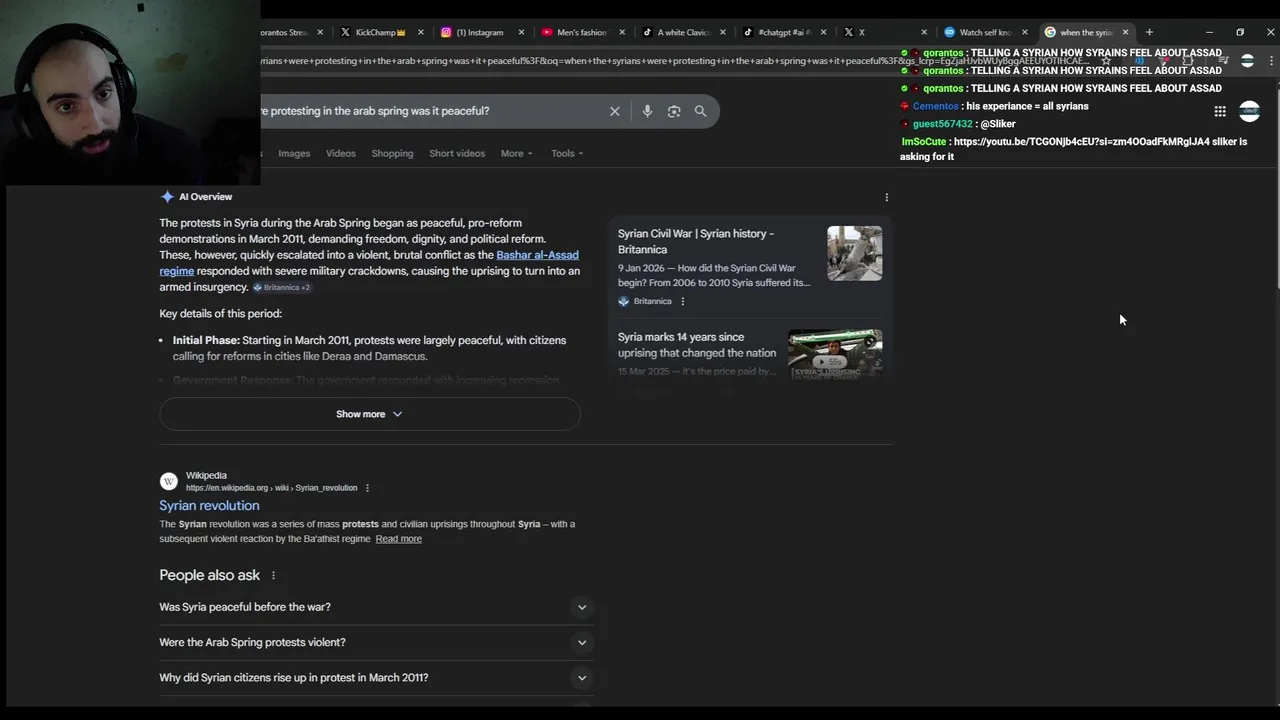Close the #chatgpt #ai tab
Image resolution: width=1280 pixels, height=720 pixels.
tap(824, 32)
